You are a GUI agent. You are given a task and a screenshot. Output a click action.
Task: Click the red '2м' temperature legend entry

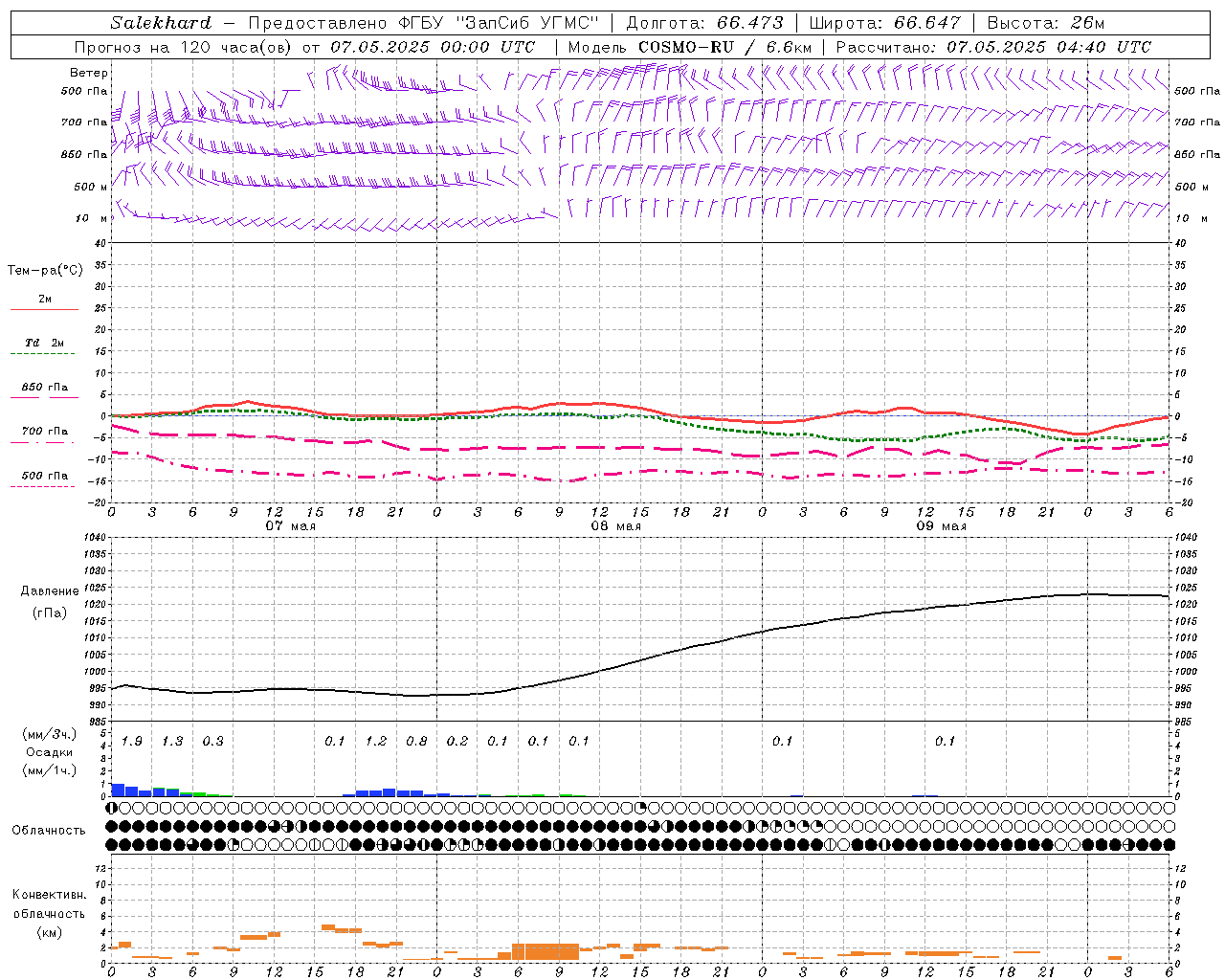(45, 300)
